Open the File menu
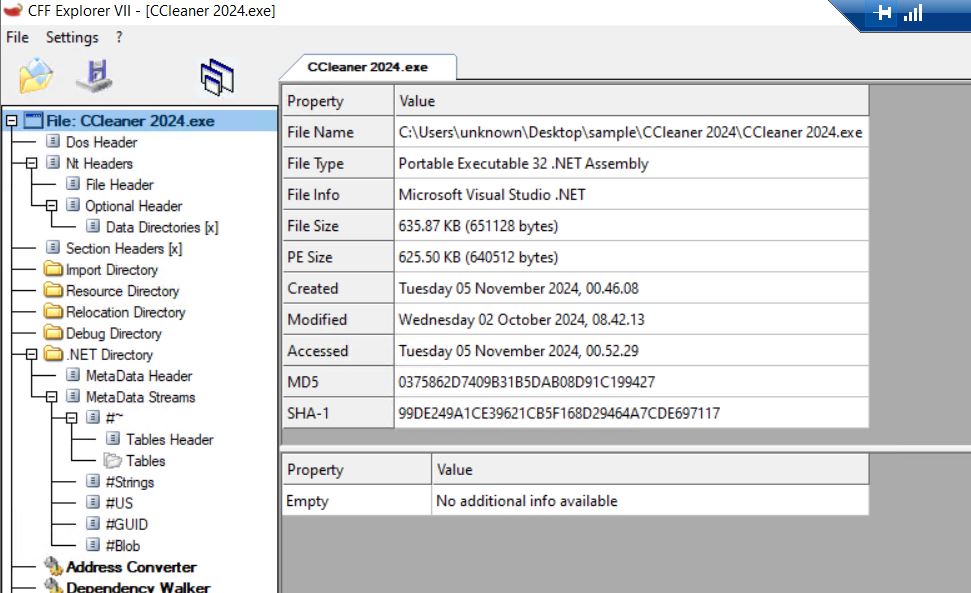971x593 pixels. [17, 38]
